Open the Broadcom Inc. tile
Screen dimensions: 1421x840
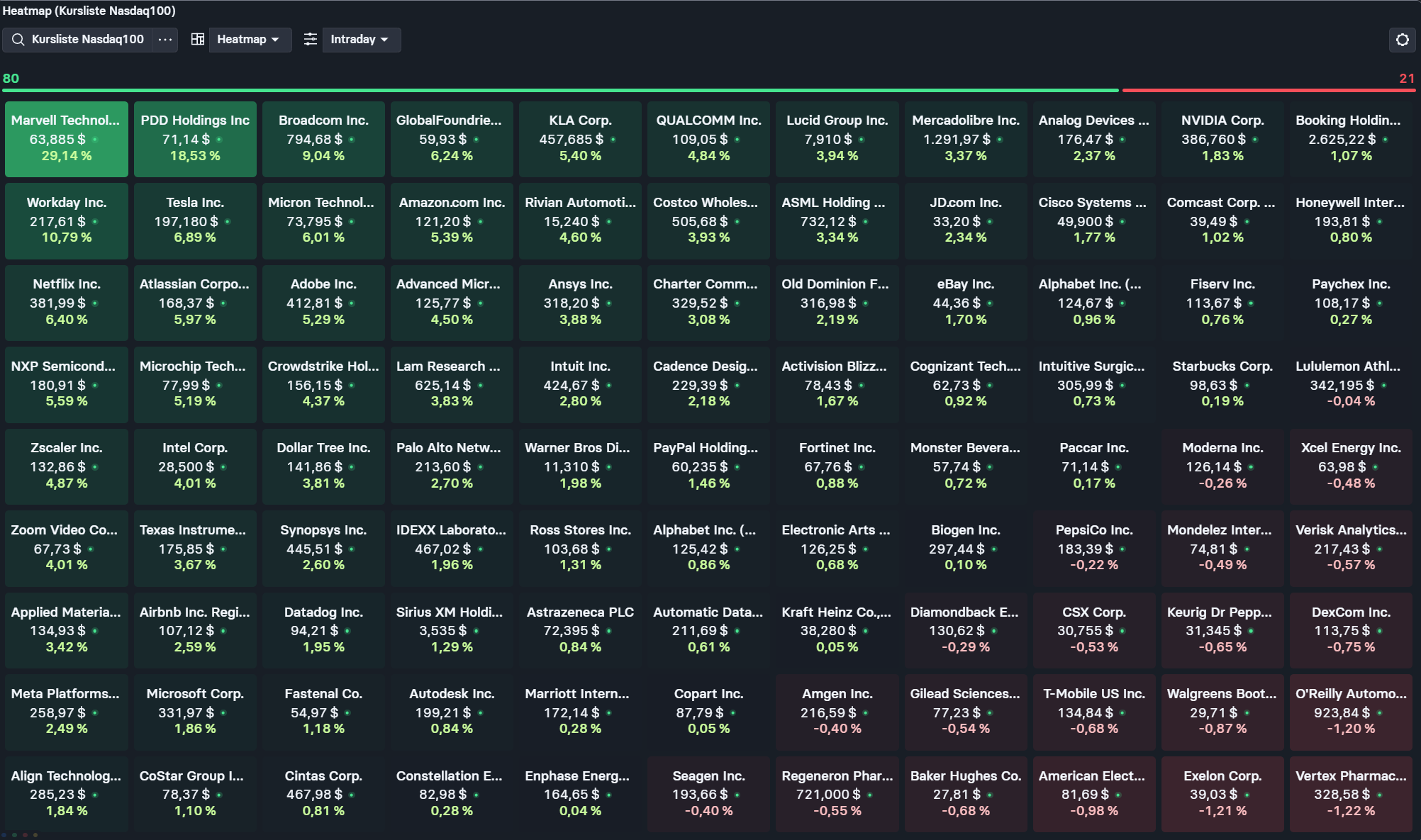coord(323,139)
